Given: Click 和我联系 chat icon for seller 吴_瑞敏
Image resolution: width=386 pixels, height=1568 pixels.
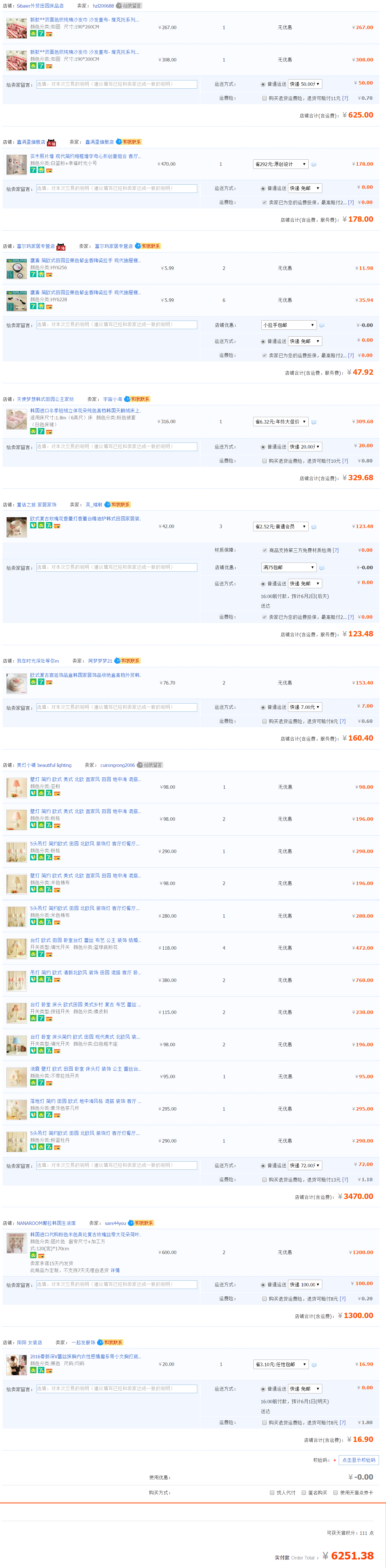Looking at the screenshot, I should [x=117, y=505].
